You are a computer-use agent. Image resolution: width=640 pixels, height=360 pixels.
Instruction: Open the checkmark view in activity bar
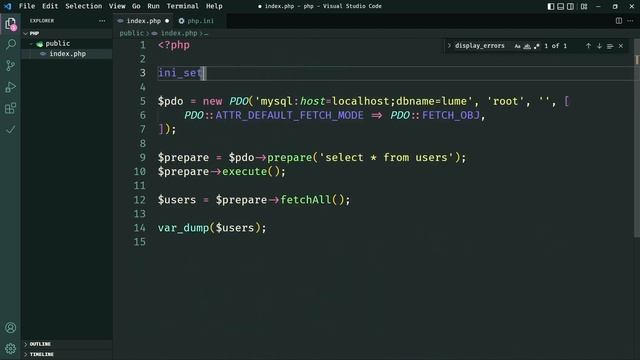(x=11, y=129)
